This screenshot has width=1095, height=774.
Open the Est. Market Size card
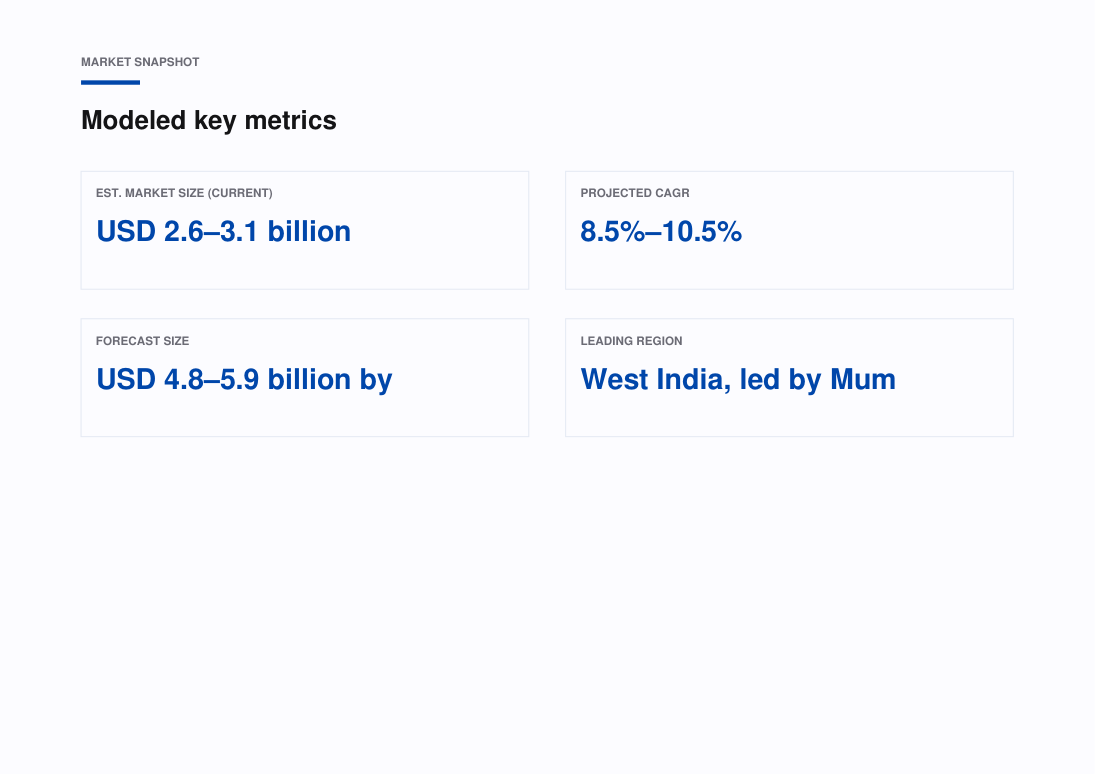point(304,231)
